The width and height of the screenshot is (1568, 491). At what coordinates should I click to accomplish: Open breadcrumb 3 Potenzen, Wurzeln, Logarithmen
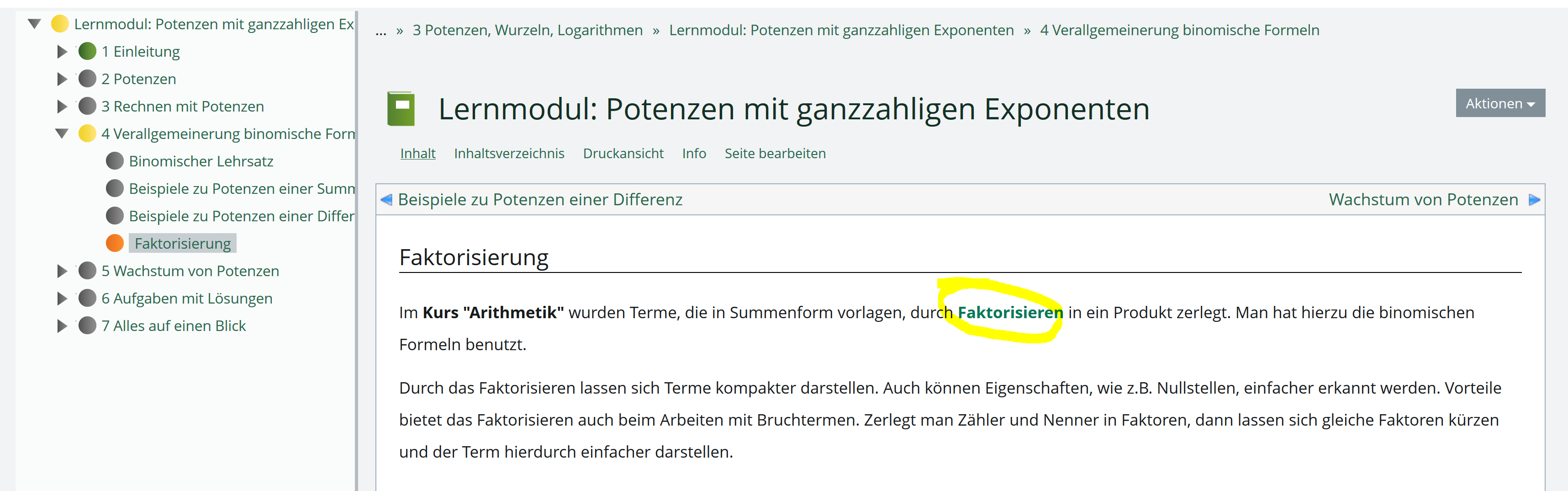[527, 30]
